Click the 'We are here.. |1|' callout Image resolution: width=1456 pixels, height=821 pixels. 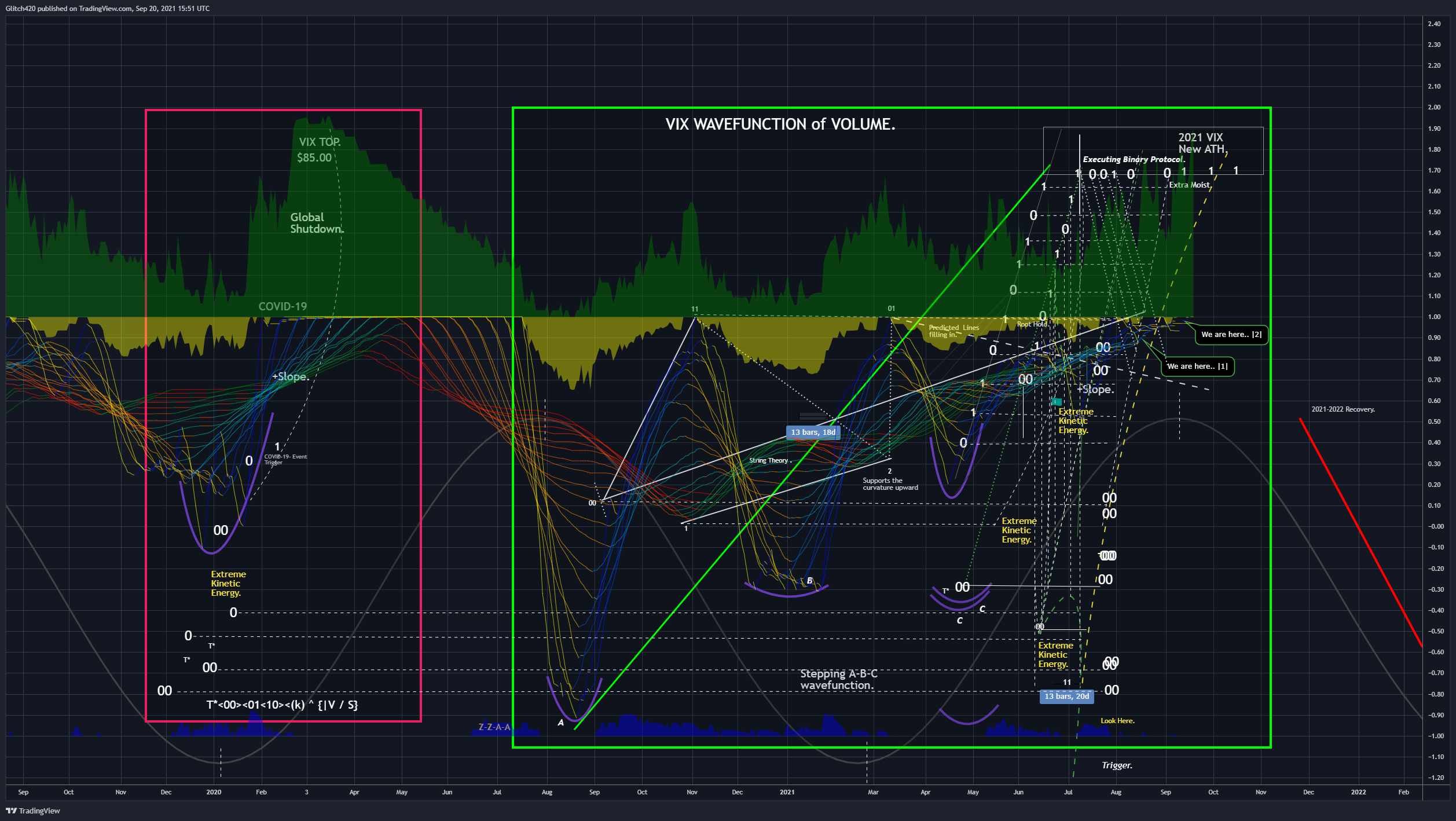(x=1197, y=366)
